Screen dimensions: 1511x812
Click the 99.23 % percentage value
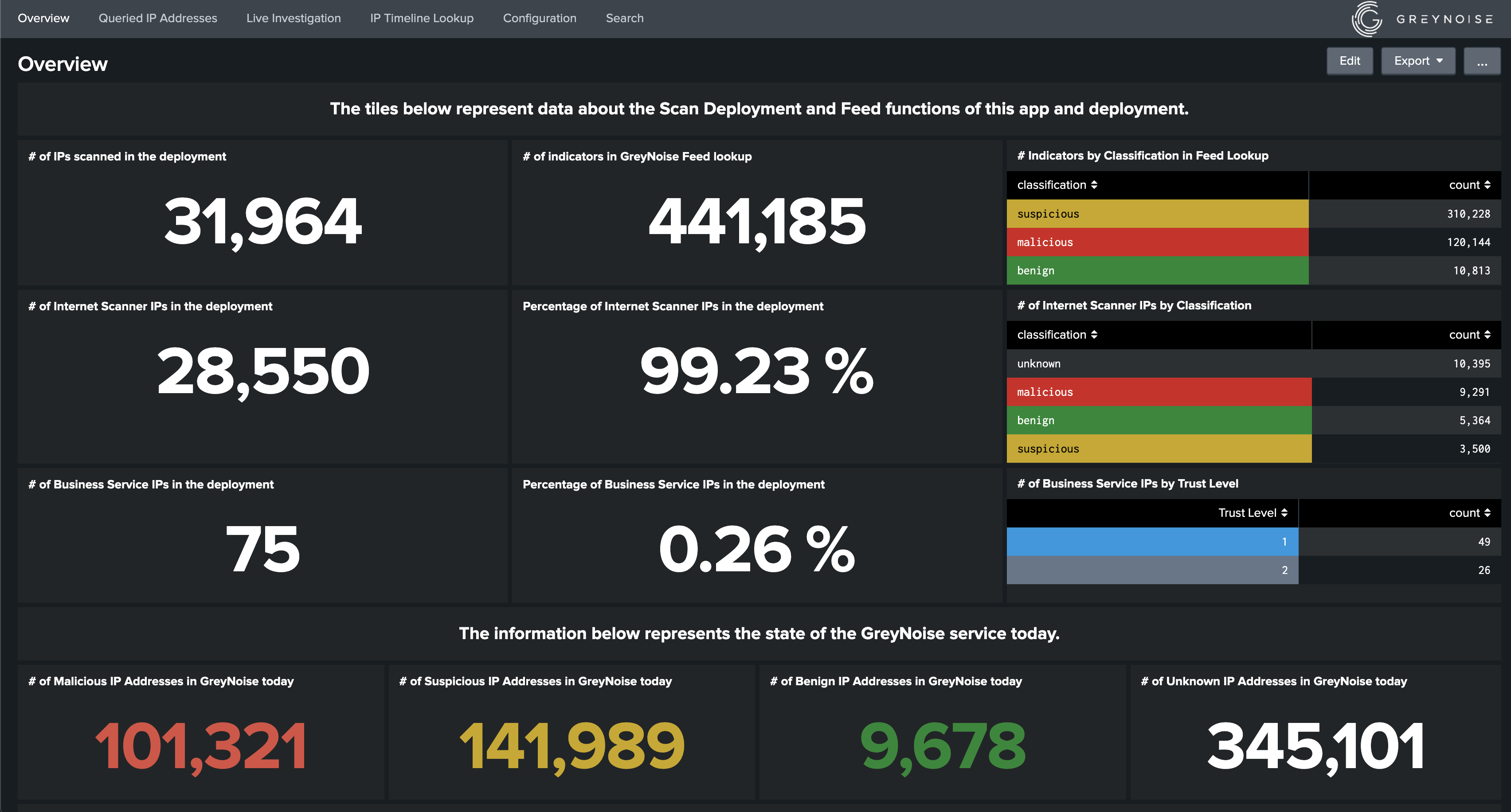[757, 371]
